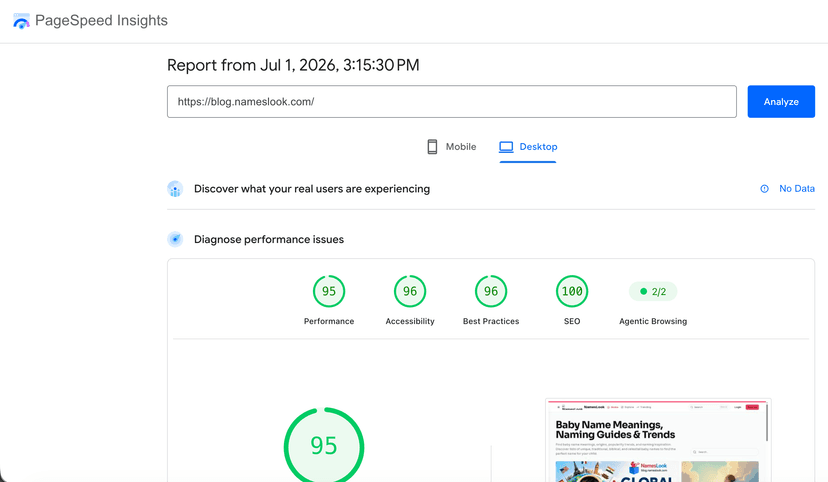Click the desktop laptop icon
The height and width of the screenshot is (482, 828).
(x=506, y=147)
